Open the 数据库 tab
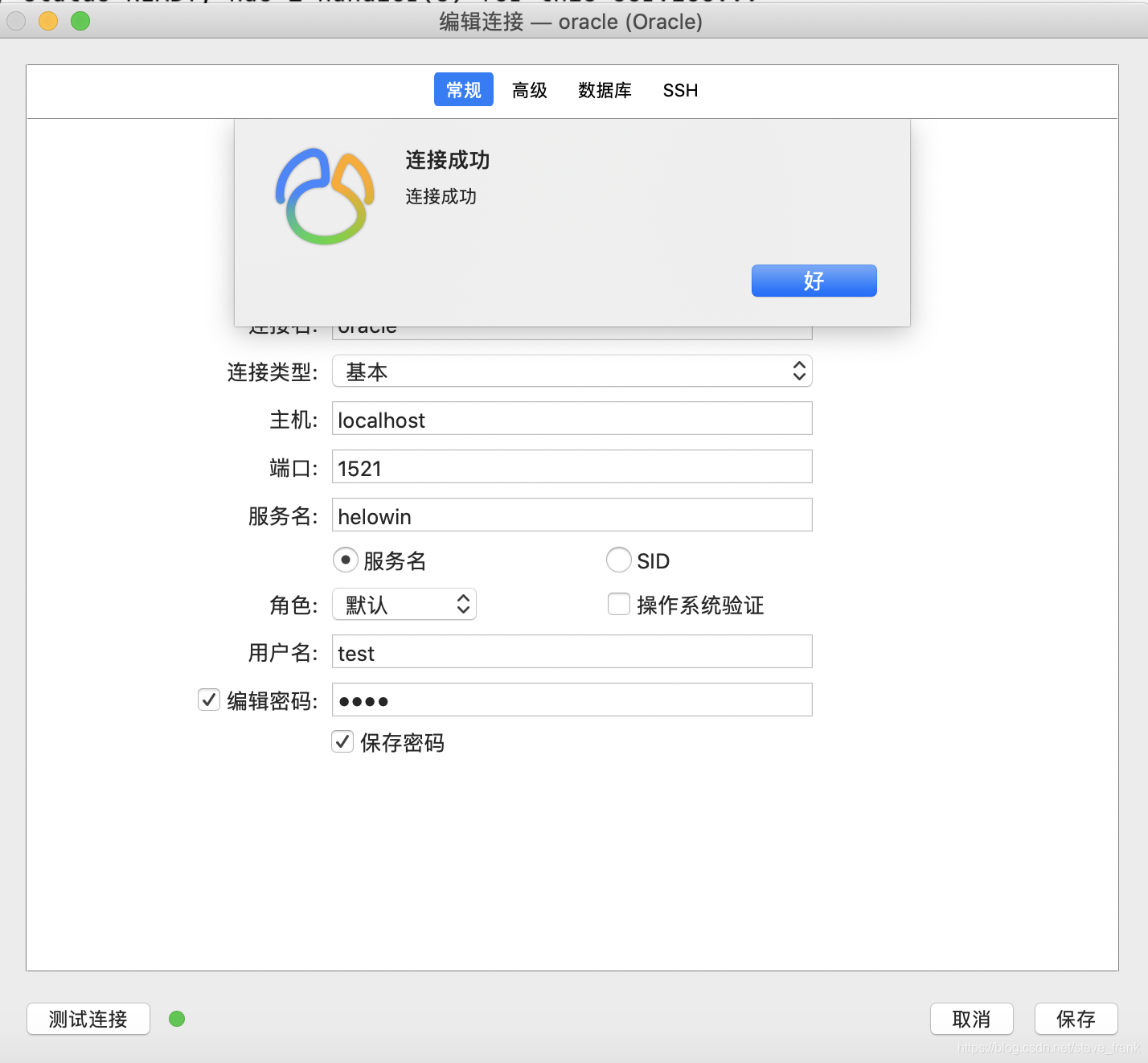Screen dimensions: 1148x1063 605,90
